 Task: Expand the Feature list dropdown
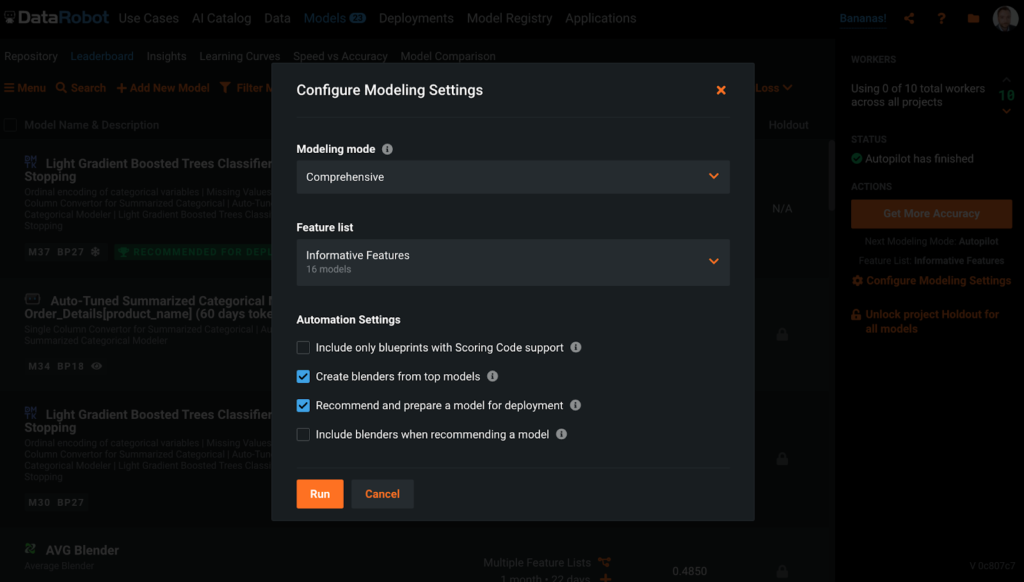coord(512,262)
